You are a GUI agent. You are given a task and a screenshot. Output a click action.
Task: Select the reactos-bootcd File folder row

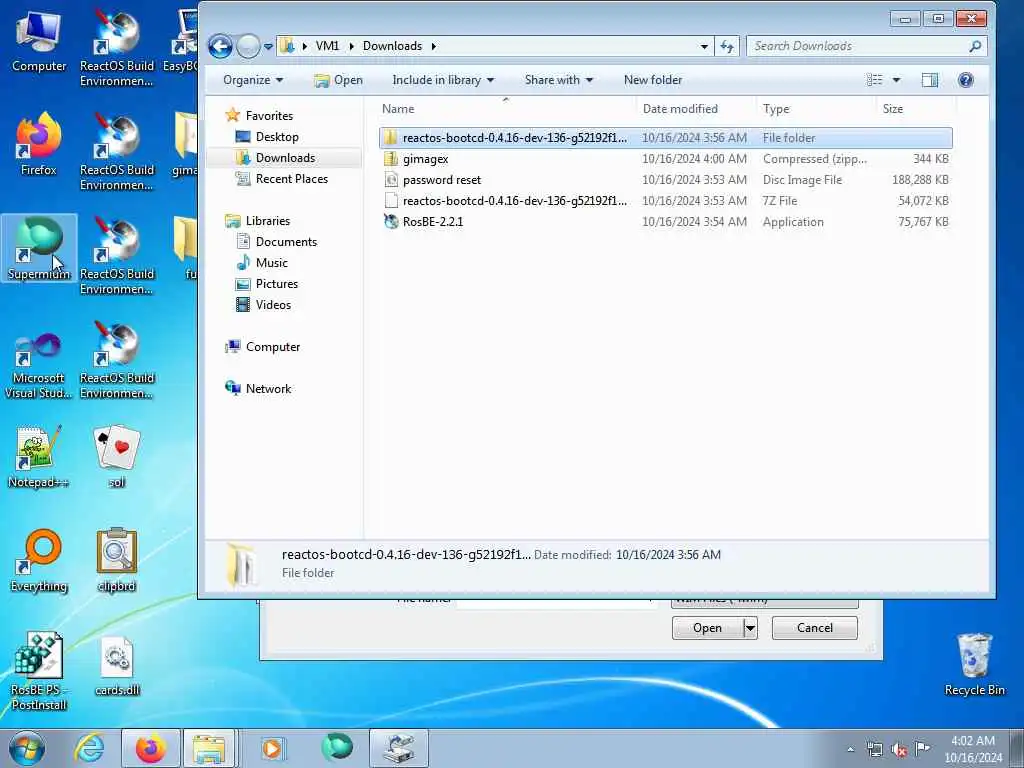click(x=665, y=138)
